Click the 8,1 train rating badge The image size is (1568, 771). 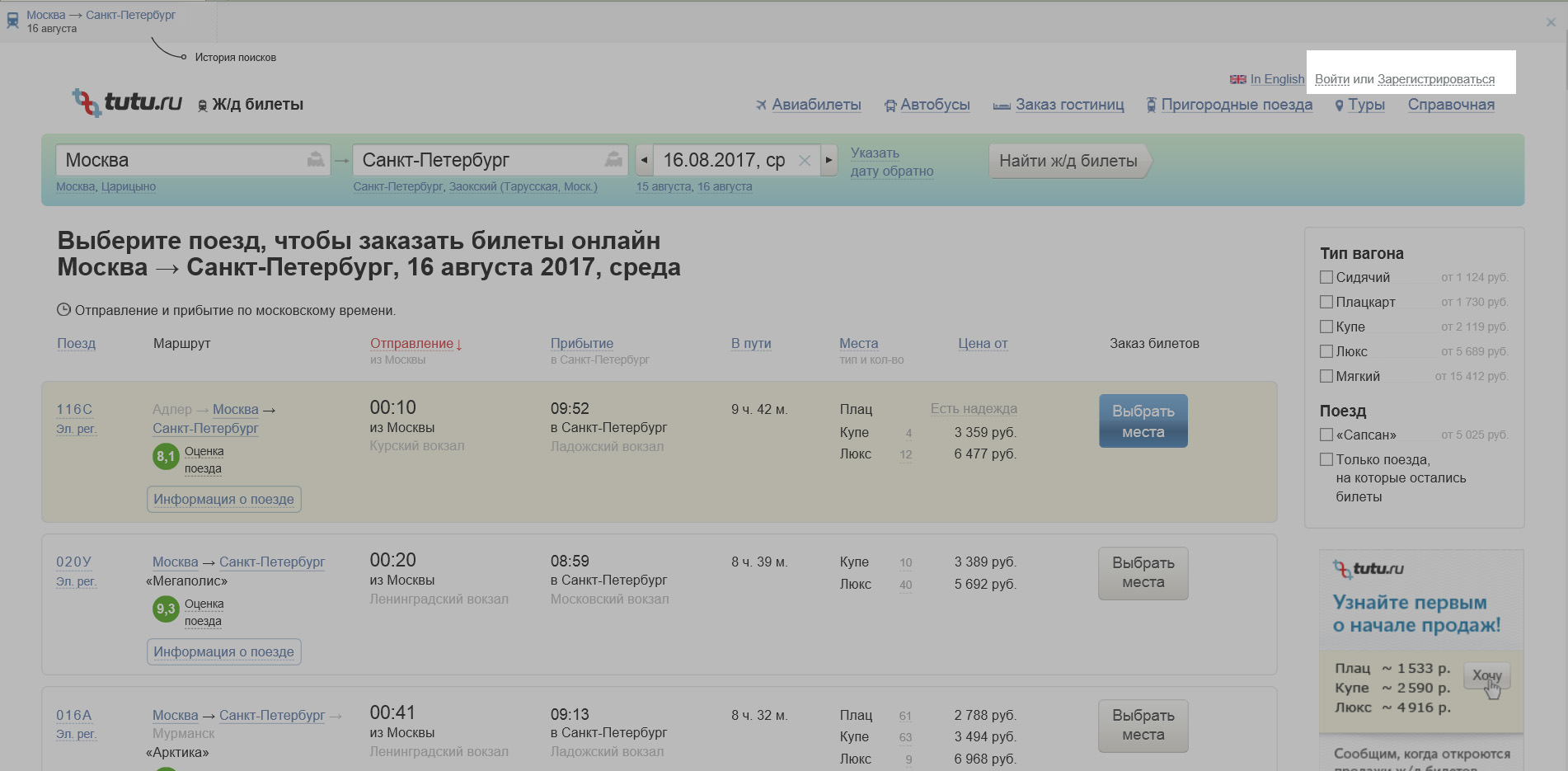[166, 456]
